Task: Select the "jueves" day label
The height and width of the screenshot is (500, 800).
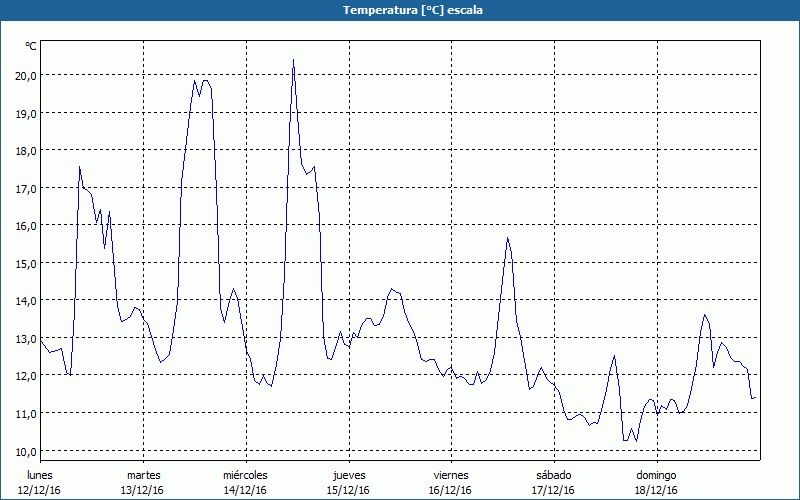Action: 348,474
